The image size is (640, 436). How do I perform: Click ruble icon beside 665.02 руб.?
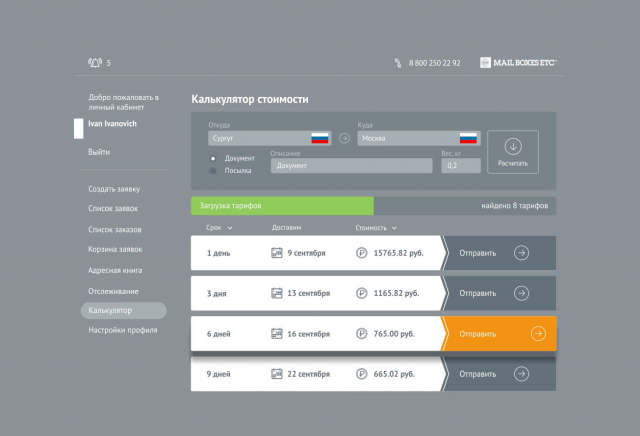pyautogui.click(x=362, y=374)
